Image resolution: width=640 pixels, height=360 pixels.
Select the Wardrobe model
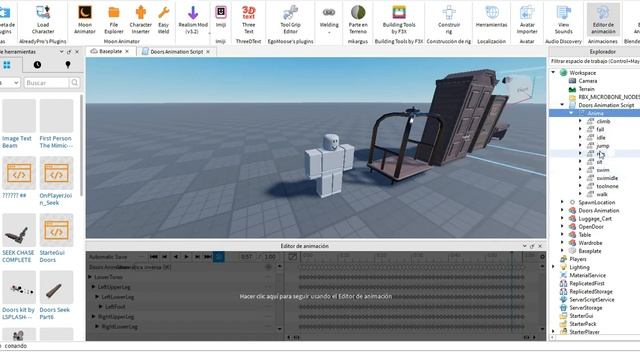pos(590,243)
